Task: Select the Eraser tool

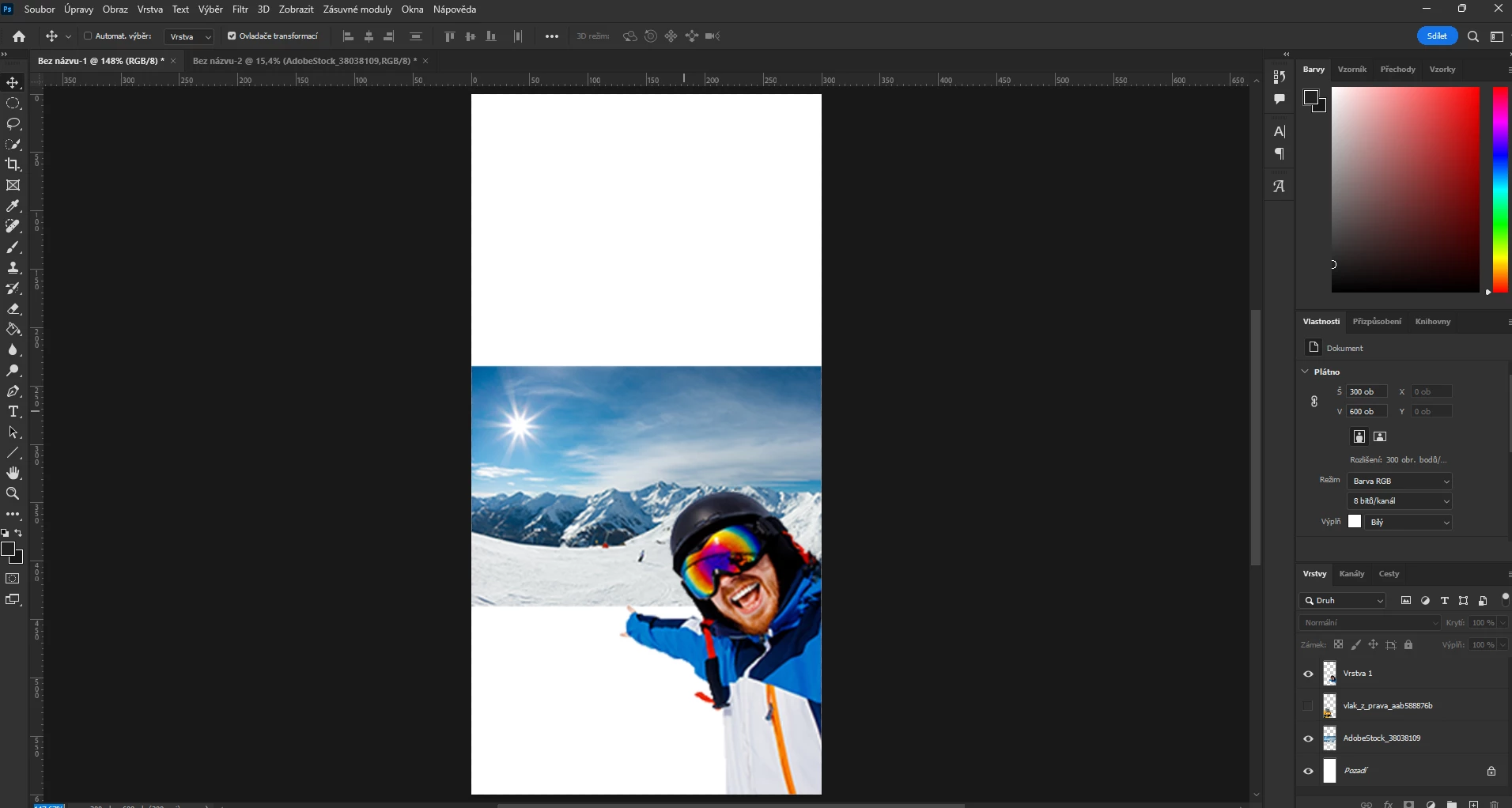Action: [13, 308]
